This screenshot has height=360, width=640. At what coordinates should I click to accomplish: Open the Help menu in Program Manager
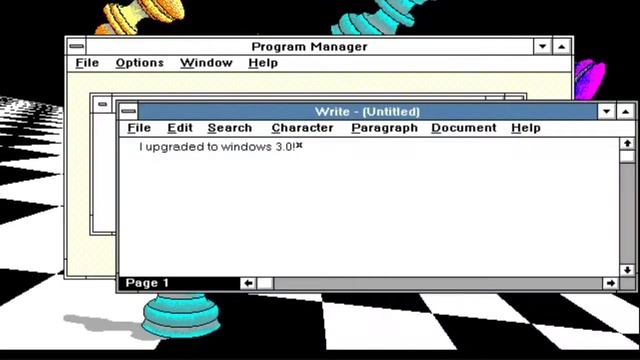pyautogui.click(x=263, y=63)
